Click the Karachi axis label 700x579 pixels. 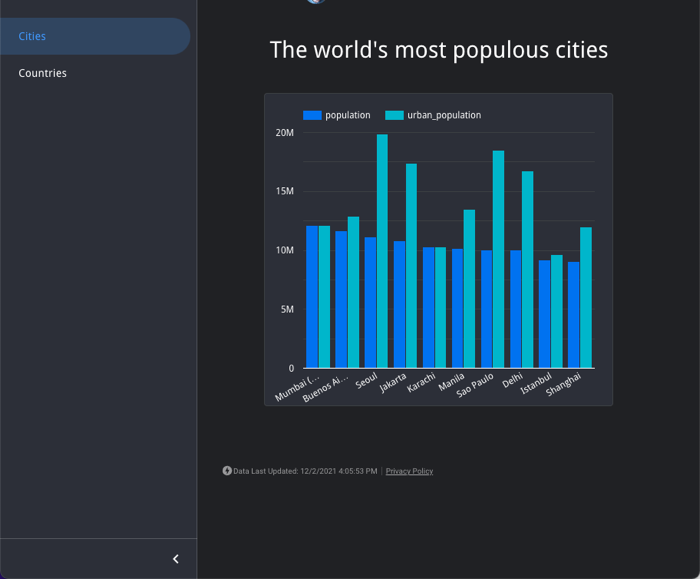coord(423,384)
